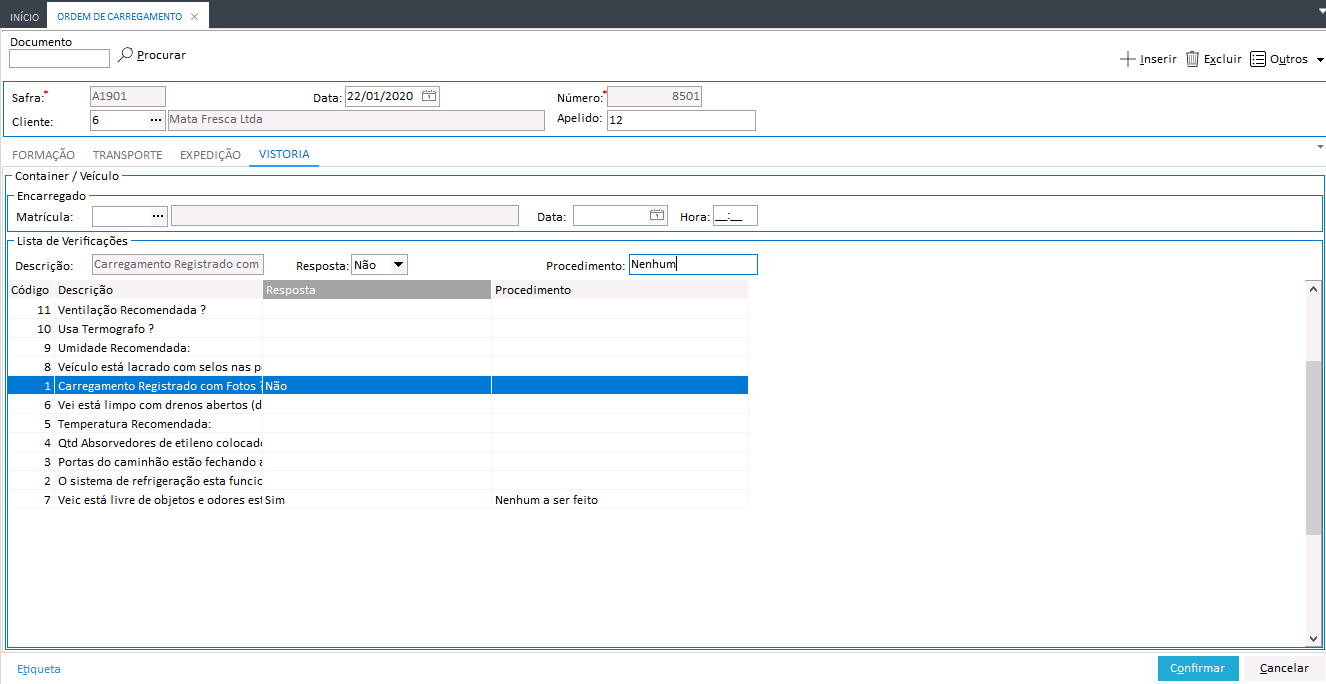Viewport: 1326px width, 684px height.
Task: Open calendar picker beside Data 22/01/2020
Action: coord(429,97)
